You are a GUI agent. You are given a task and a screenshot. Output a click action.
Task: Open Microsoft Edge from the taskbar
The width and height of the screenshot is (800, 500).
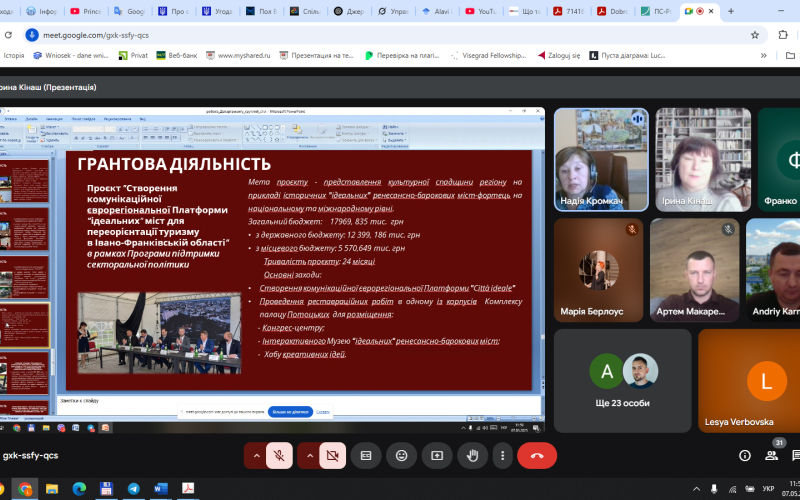coord(79,489)
